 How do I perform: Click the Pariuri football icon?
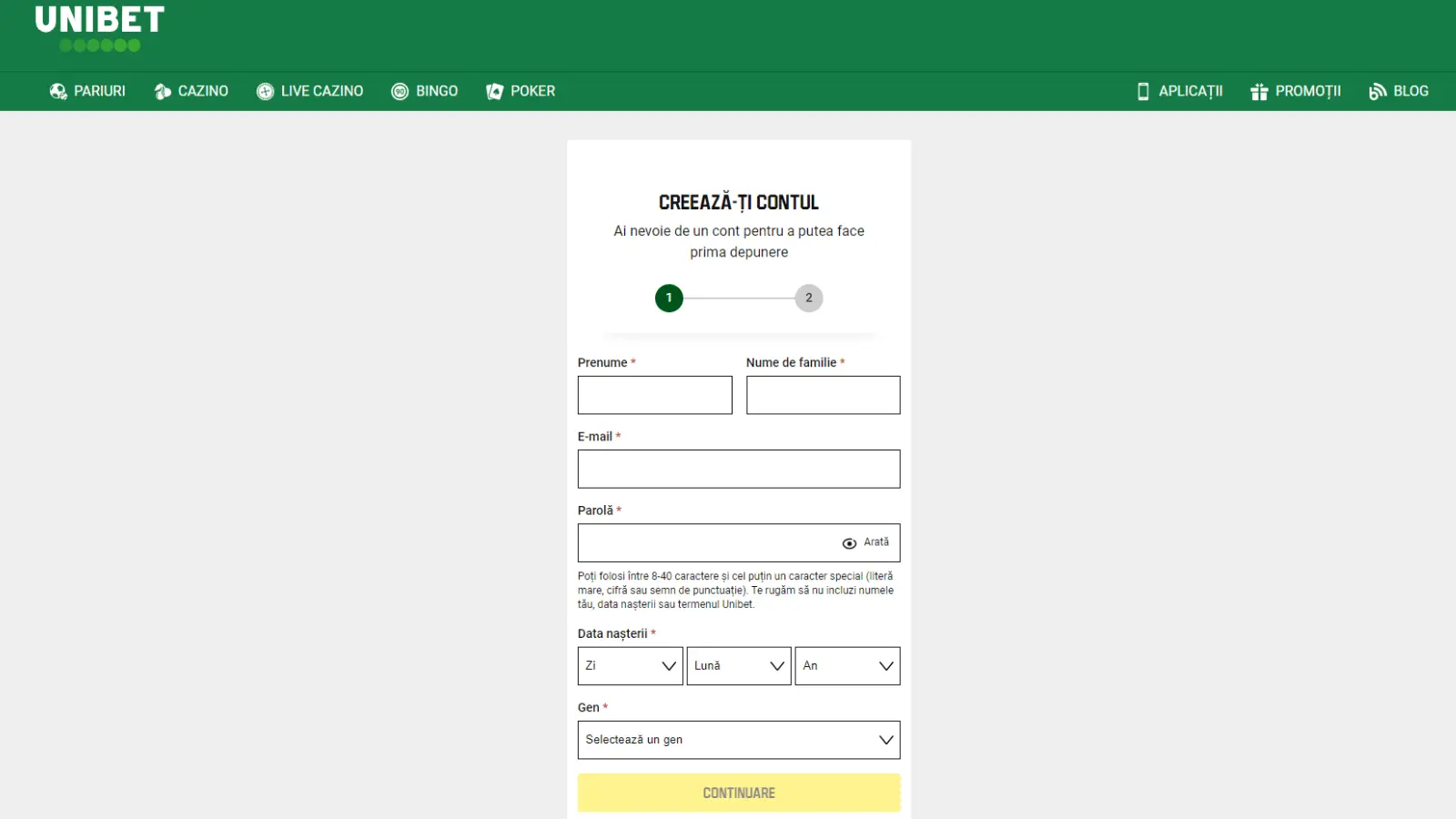[58, 91]
